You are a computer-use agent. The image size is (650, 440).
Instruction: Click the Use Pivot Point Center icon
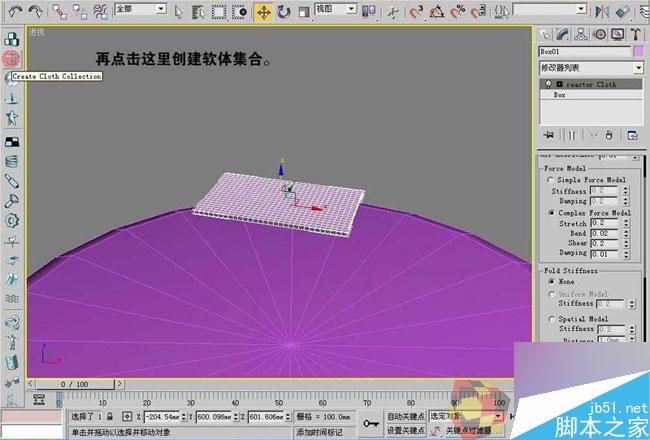click(368, 12)
